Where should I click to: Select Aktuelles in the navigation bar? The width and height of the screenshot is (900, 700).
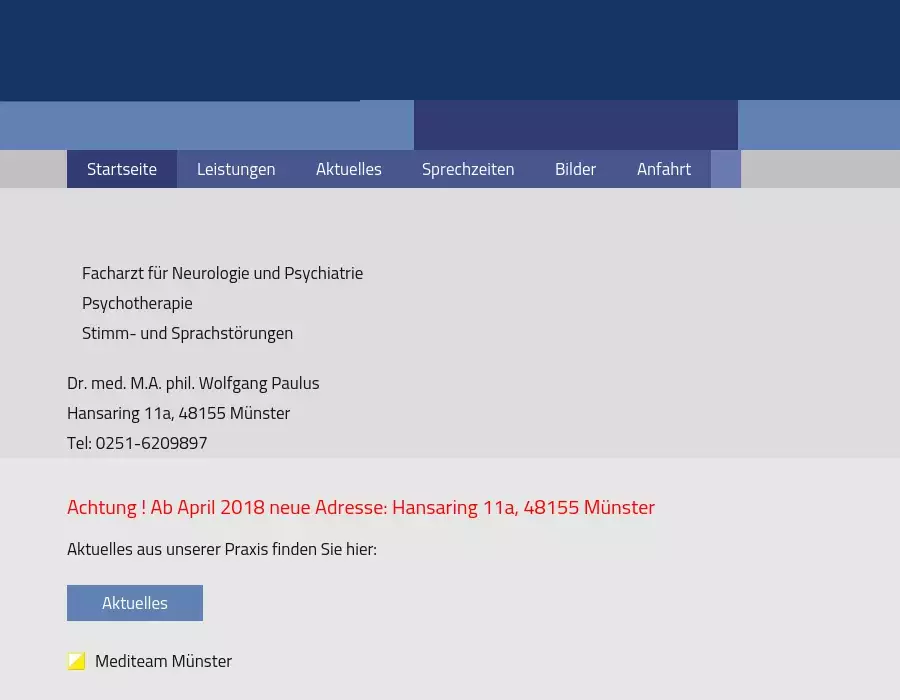pyautogui.click(x=349, y=169)
